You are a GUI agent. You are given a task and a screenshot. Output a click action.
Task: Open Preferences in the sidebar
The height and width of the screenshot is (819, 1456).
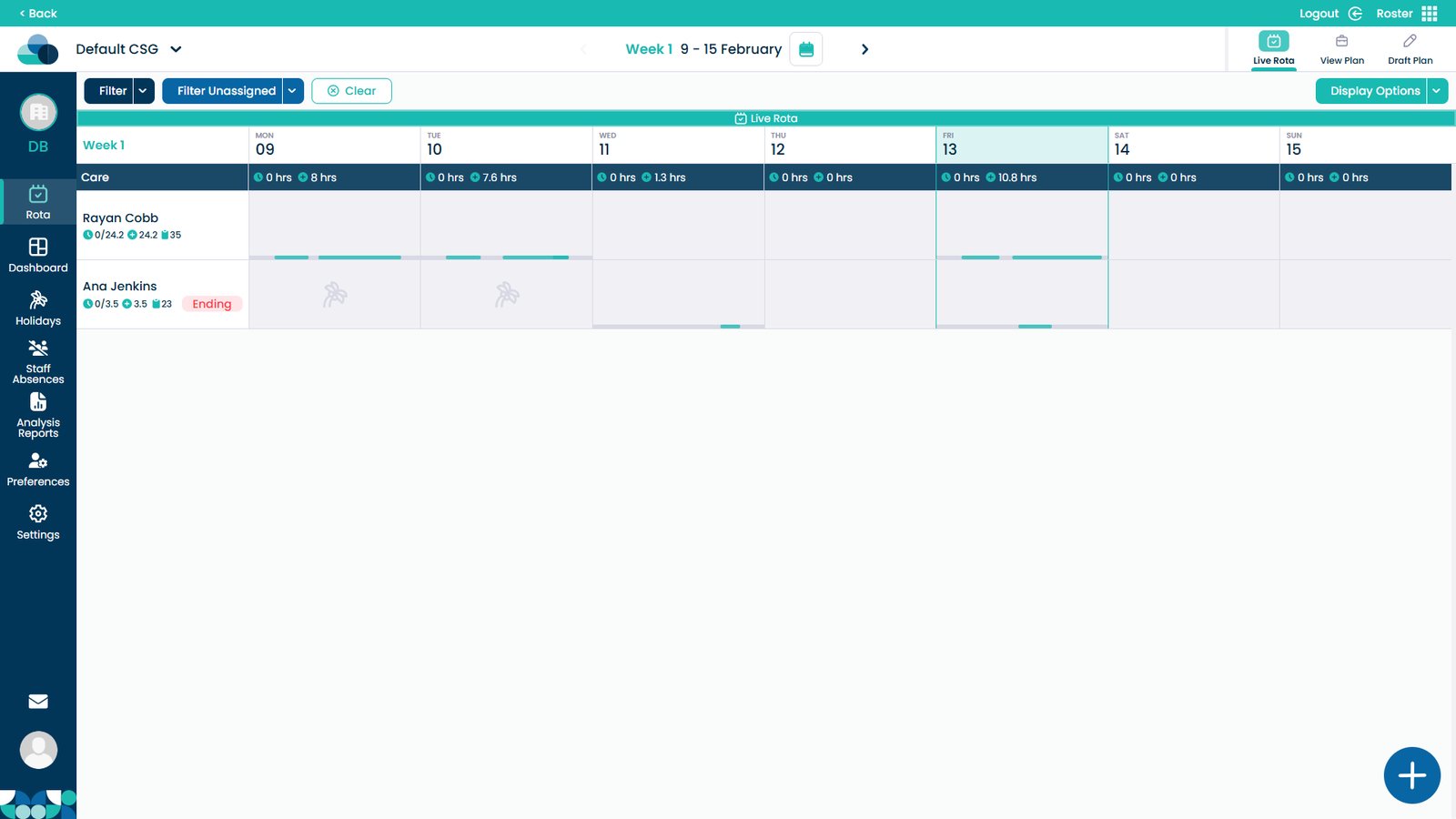coord(38,470)
